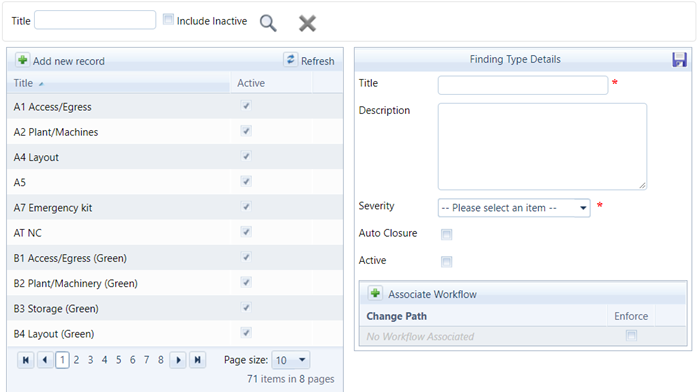
Task: Click the Title search input field
Action: (95, 20)
